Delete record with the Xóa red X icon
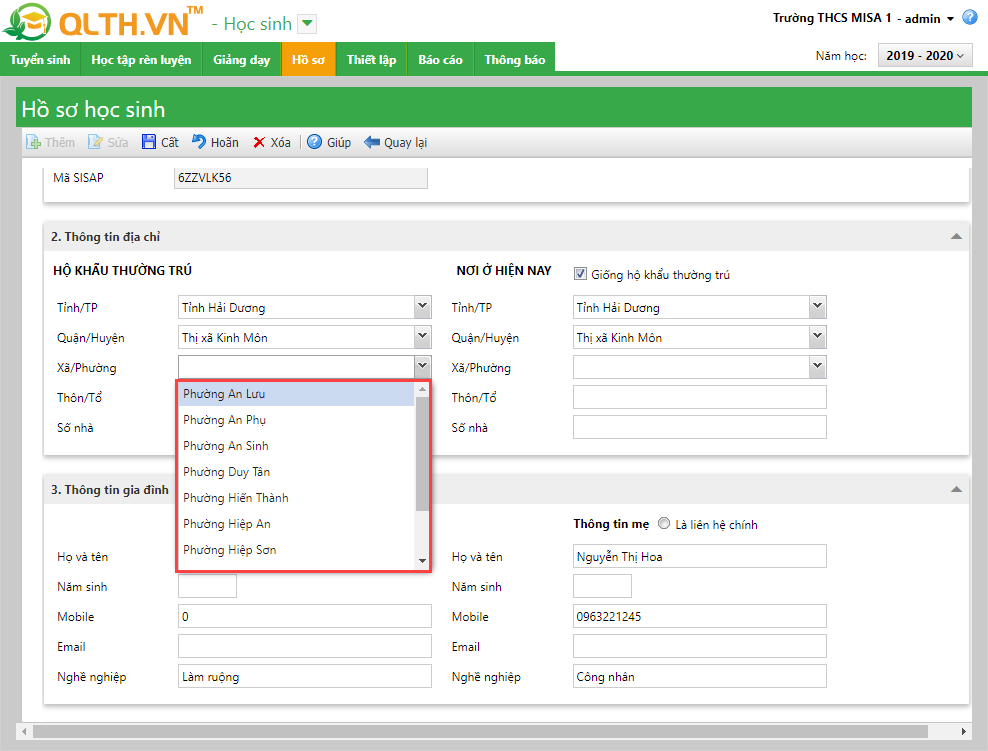 [x=259, y=142]
